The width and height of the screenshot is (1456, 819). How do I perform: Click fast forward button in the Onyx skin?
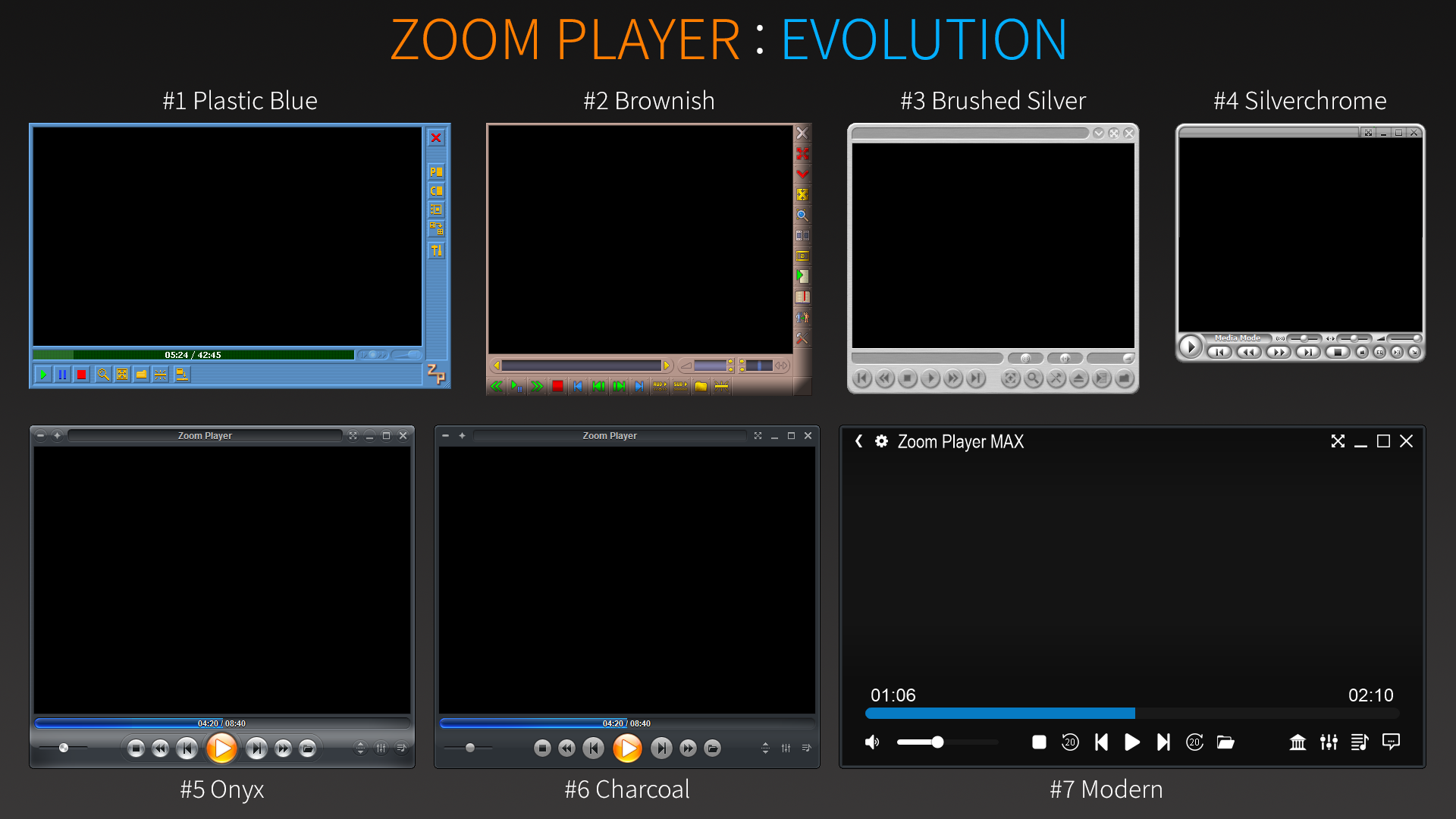283,749
